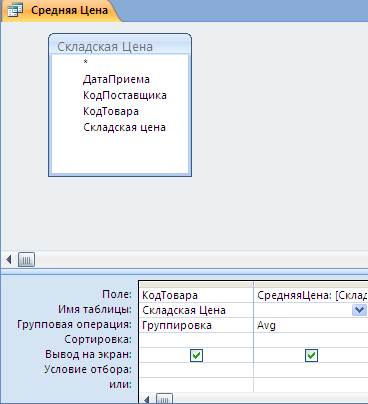Click the design grid horizontal scrollbar thumb

pos(164,399)
